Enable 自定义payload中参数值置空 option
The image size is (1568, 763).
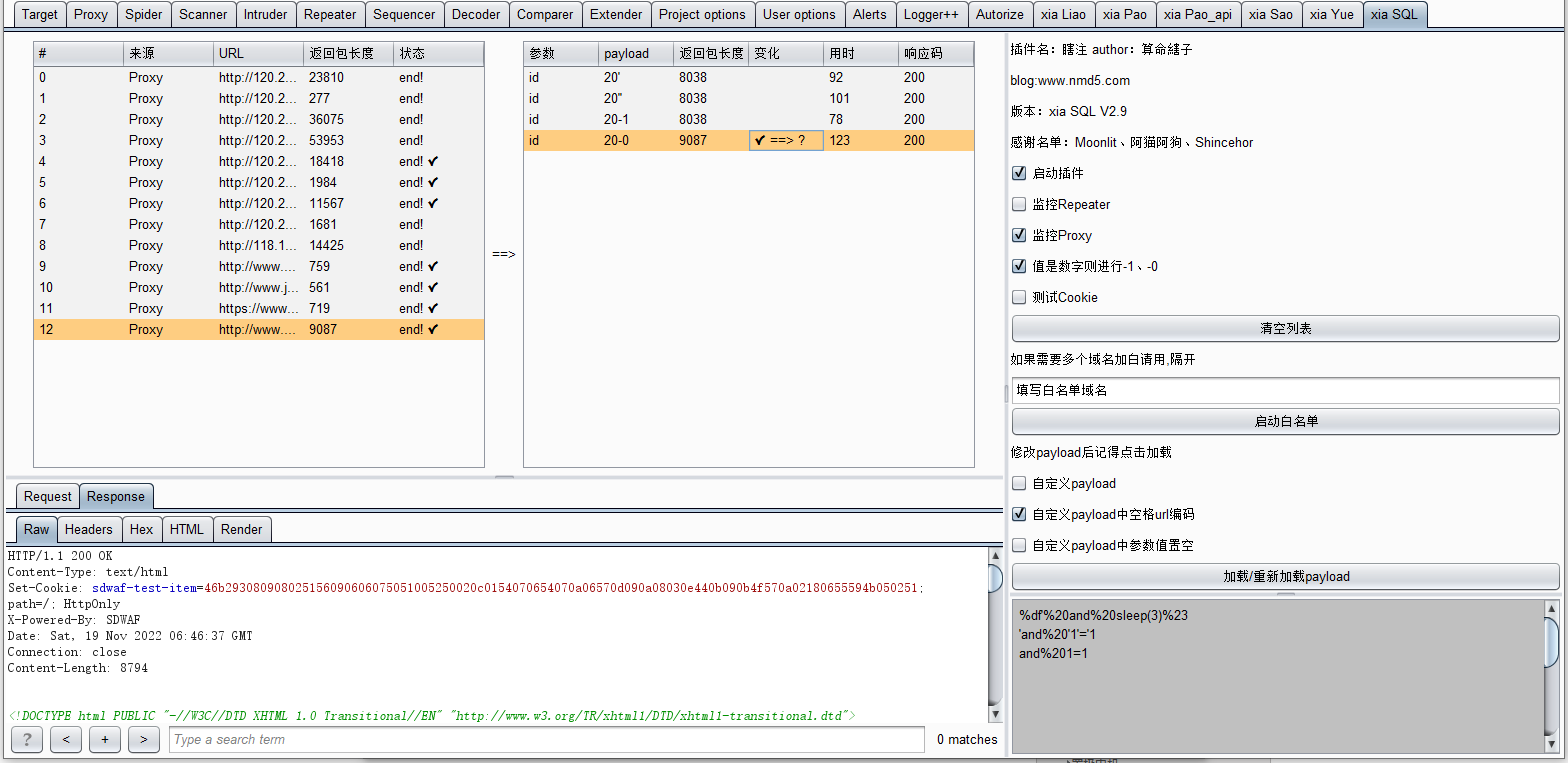coord(1019,545)
